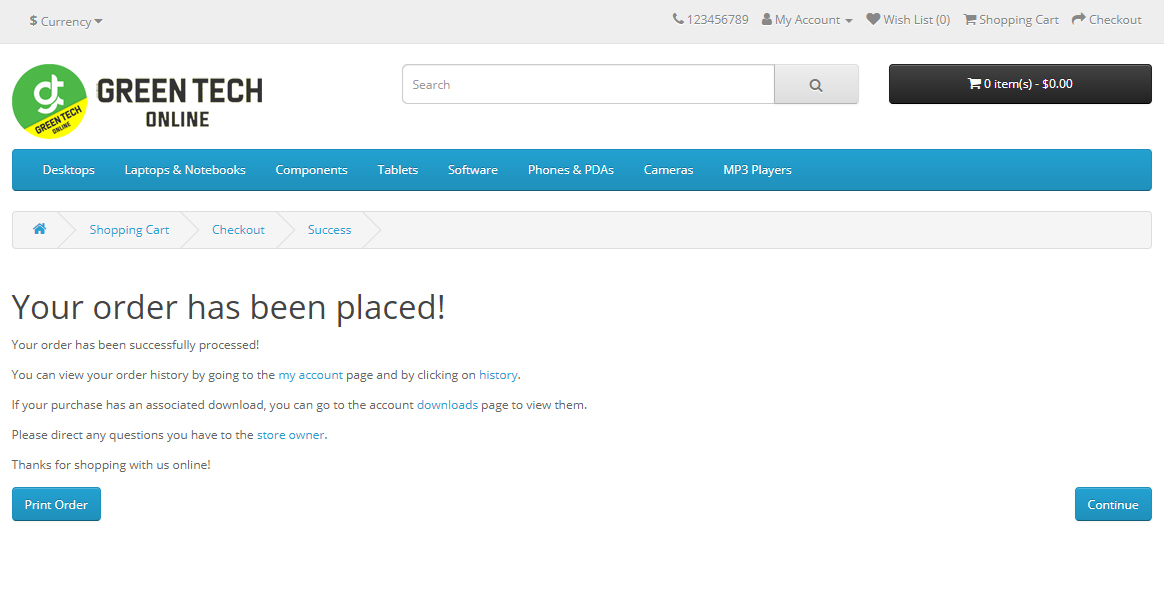Viewport: 1164px width, 602px height.
Task: Click the Print Order button
Action: click(x=56, y=504)
